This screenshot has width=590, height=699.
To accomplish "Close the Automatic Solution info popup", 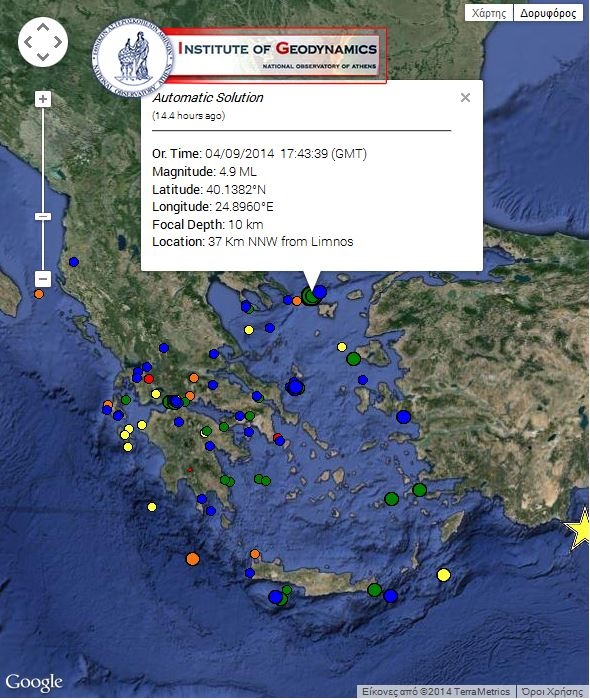I will pyautogui.click(x=465, y=98).
